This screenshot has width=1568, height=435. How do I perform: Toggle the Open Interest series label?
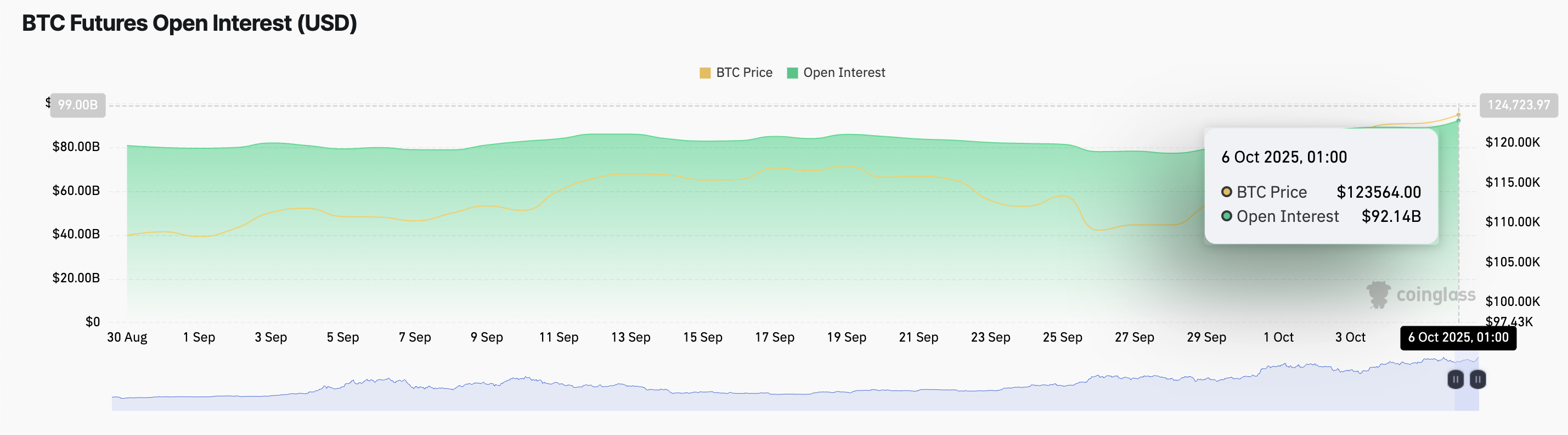(x=844, y=72)
